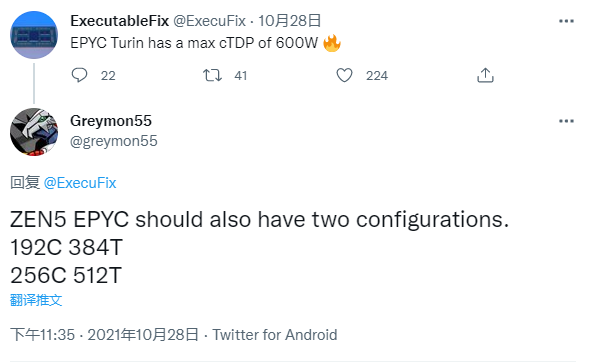Open the ExecutableFix tweet's more options menu
The height and width of the screenshot is (363, 591).
tap(566, 21)
